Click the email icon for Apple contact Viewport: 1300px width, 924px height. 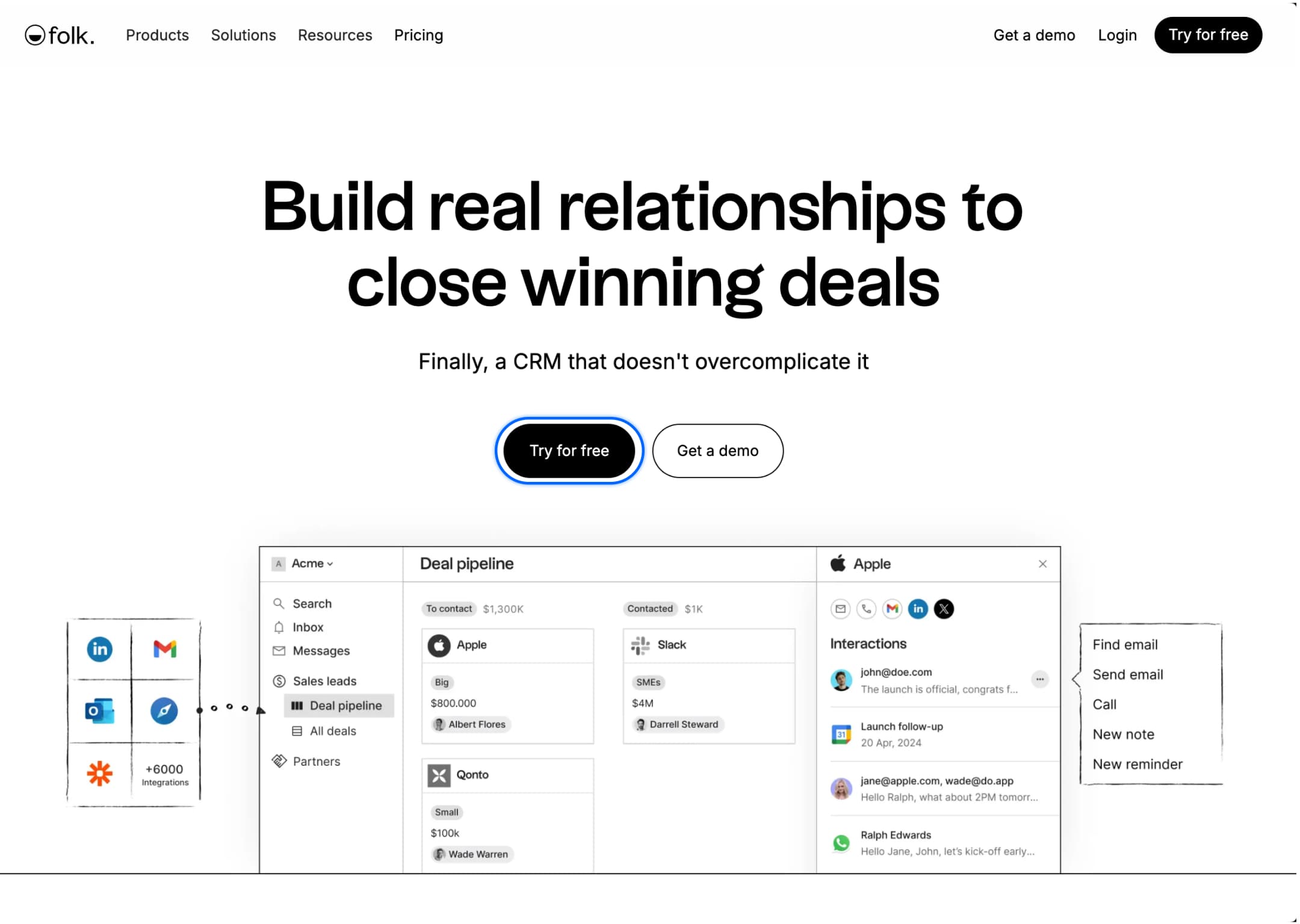(839, 608)
